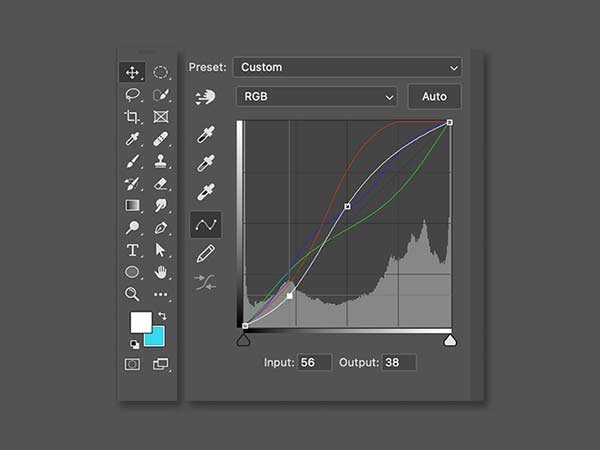This screenshot has width=600, height=450.
Task: Click the cyan background color swatch
Action: [157, 338]
